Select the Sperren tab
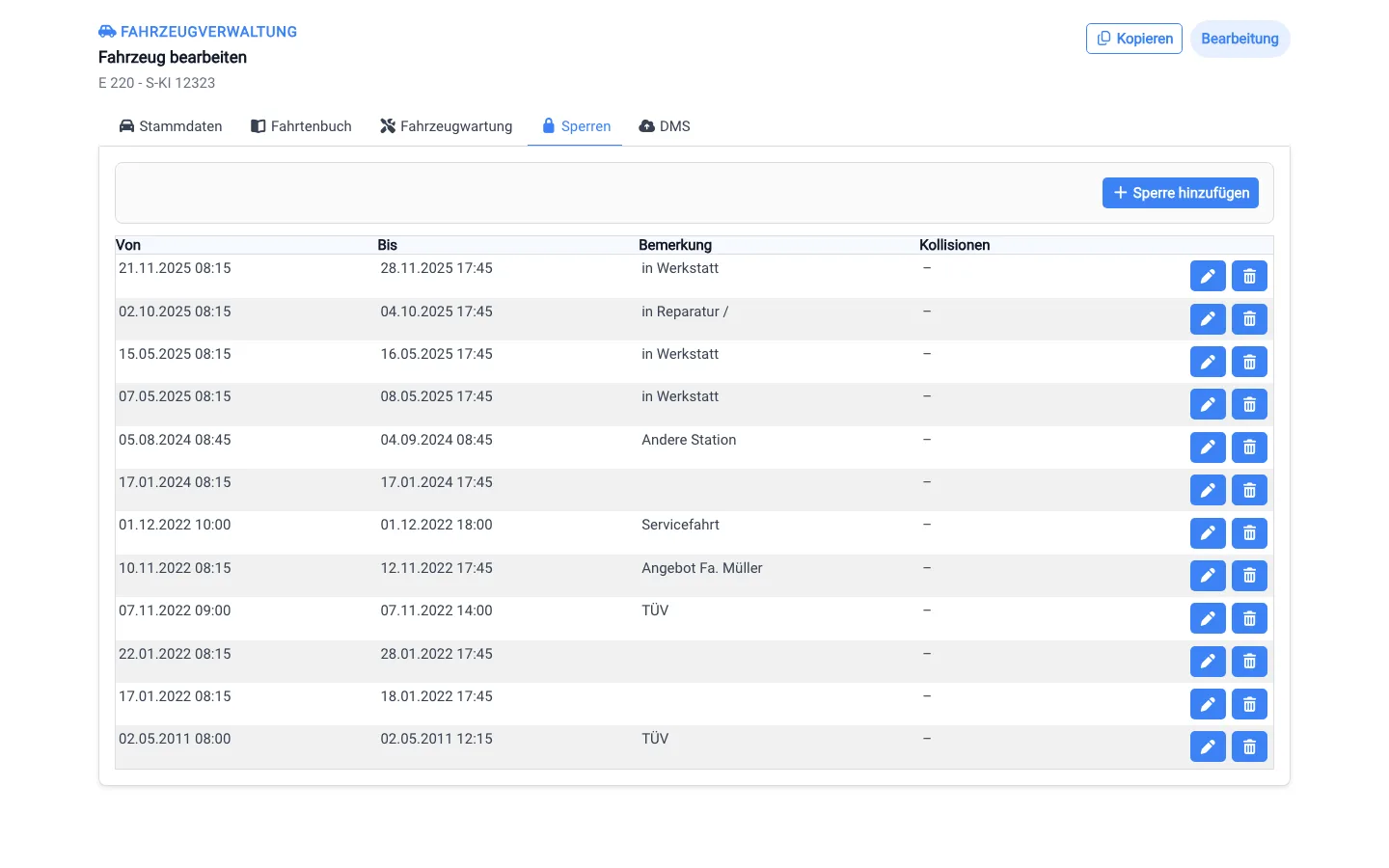1389x868 pixels. 576,126
